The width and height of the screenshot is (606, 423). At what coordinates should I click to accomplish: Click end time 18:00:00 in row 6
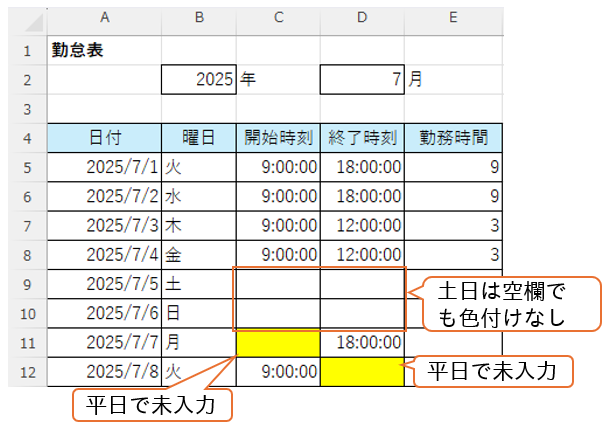tap(362, 196)
